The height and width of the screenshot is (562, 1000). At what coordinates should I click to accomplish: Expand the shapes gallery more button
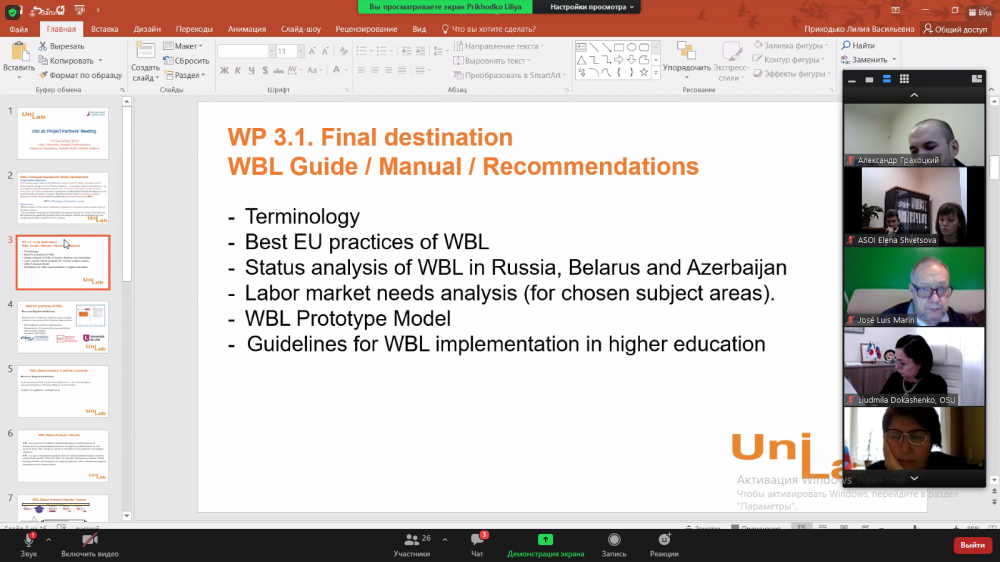click(x=656, y=73)
